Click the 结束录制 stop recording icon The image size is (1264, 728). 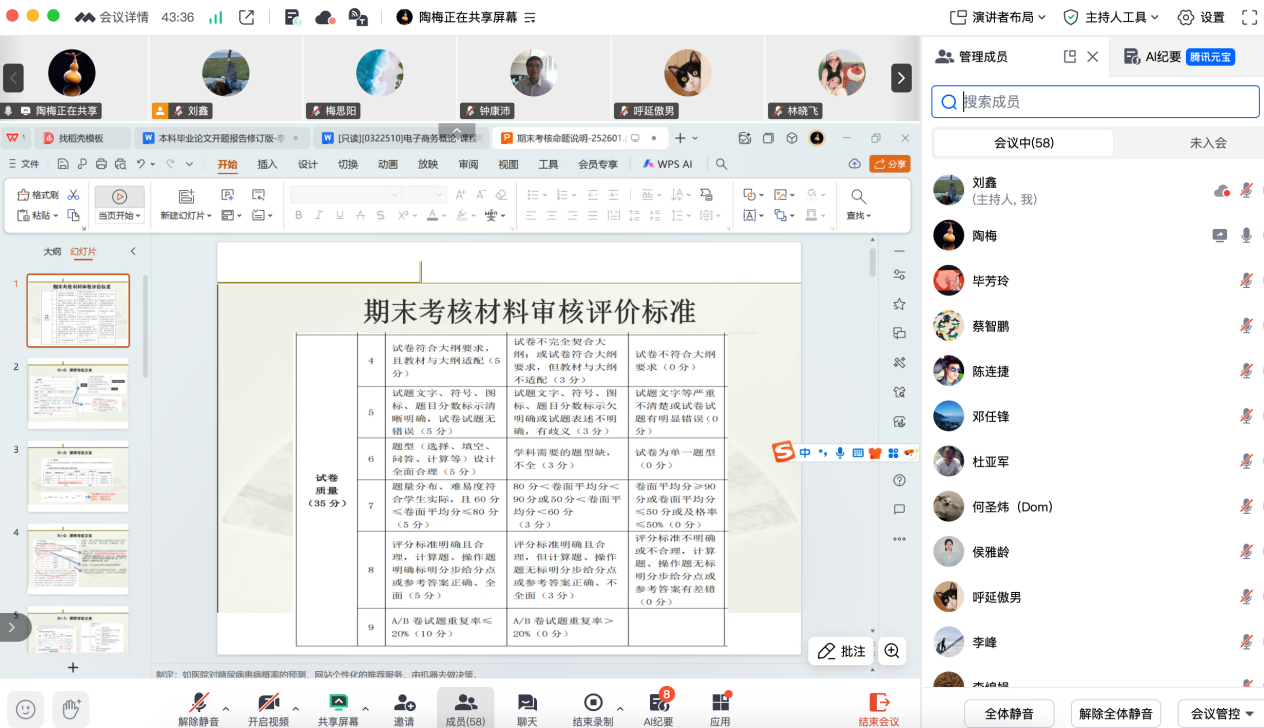(x=592, y=704)
